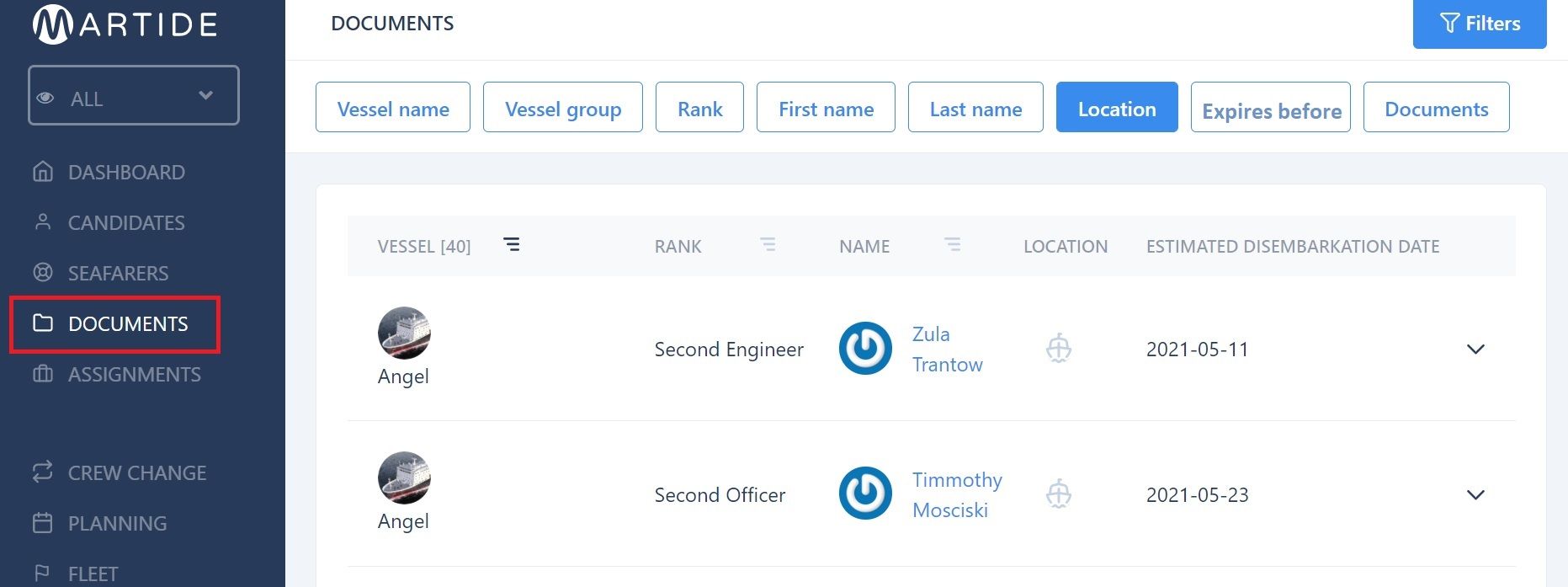The image size is (1568, 587).
Task: Toggle the First name filter
Action: [826, 107]
